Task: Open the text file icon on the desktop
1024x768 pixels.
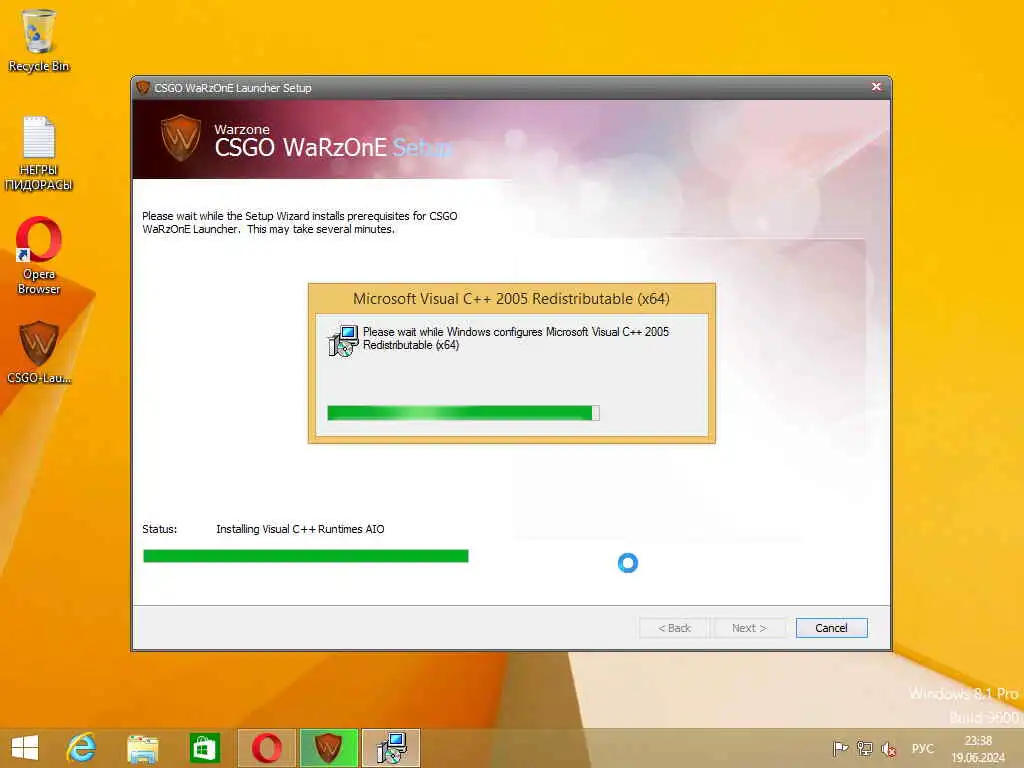Action: pos(39,153)
